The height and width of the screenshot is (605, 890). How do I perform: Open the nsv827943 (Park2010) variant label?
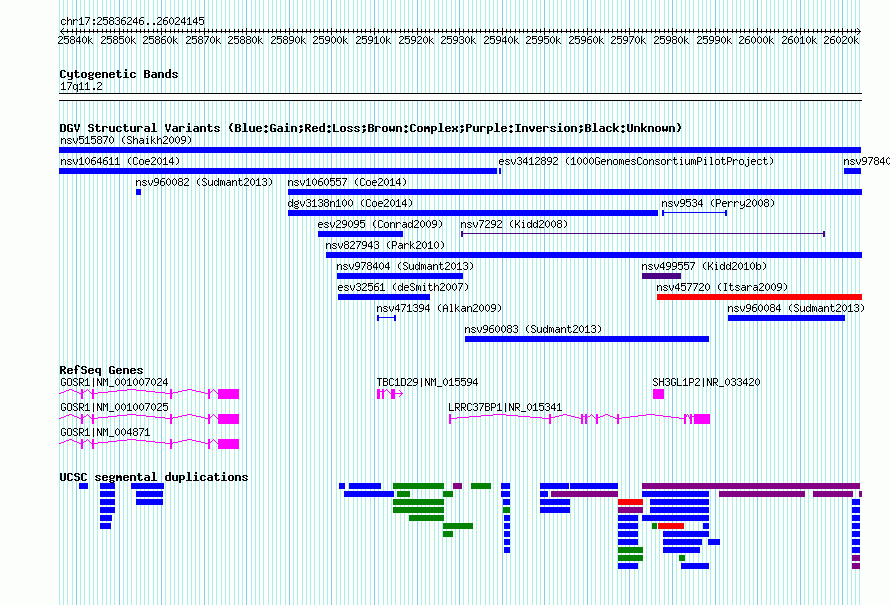point(385,245)
